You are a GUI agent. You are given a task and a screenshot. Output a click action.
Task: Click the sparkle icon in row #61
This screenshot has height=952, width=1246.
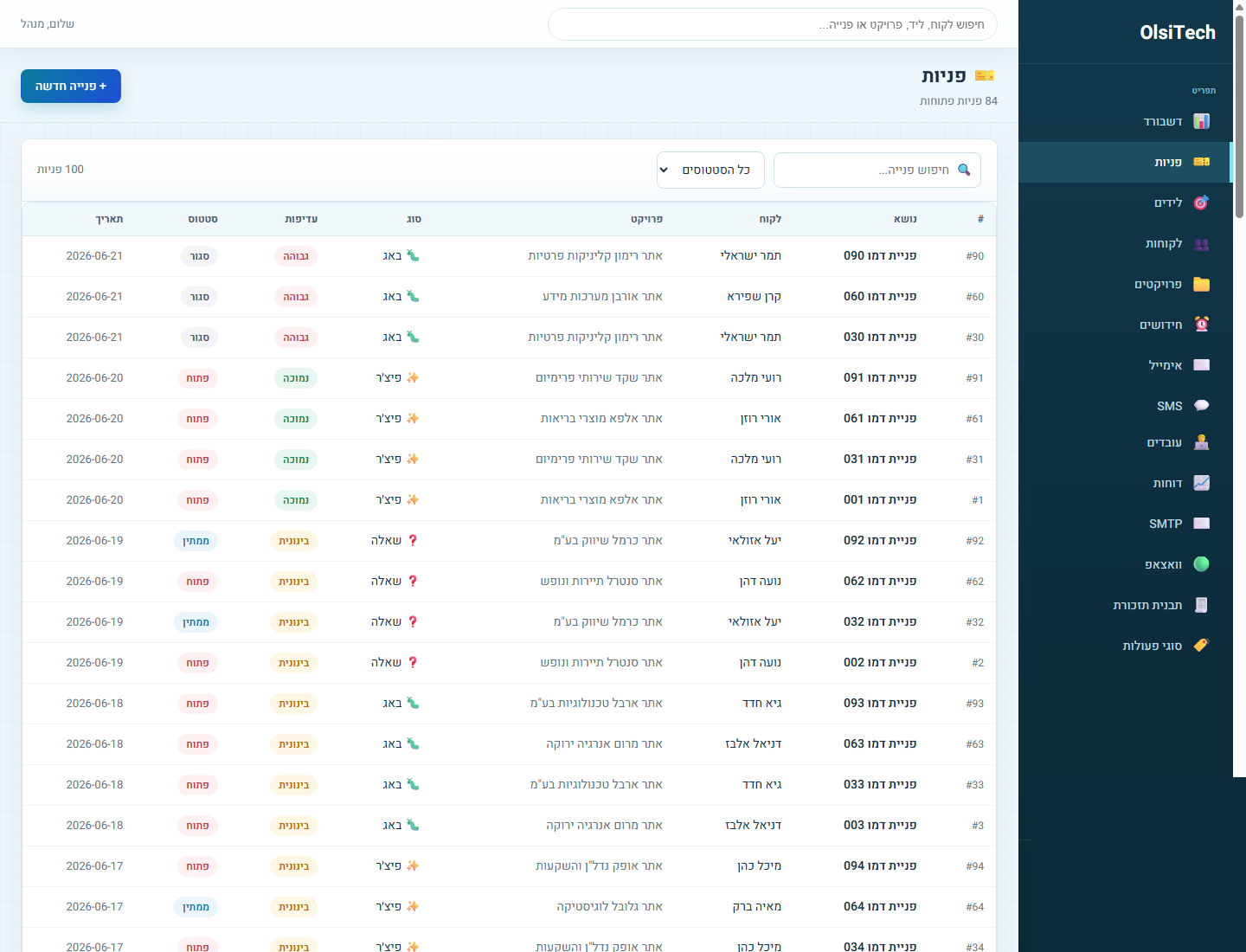pos(413,418)
